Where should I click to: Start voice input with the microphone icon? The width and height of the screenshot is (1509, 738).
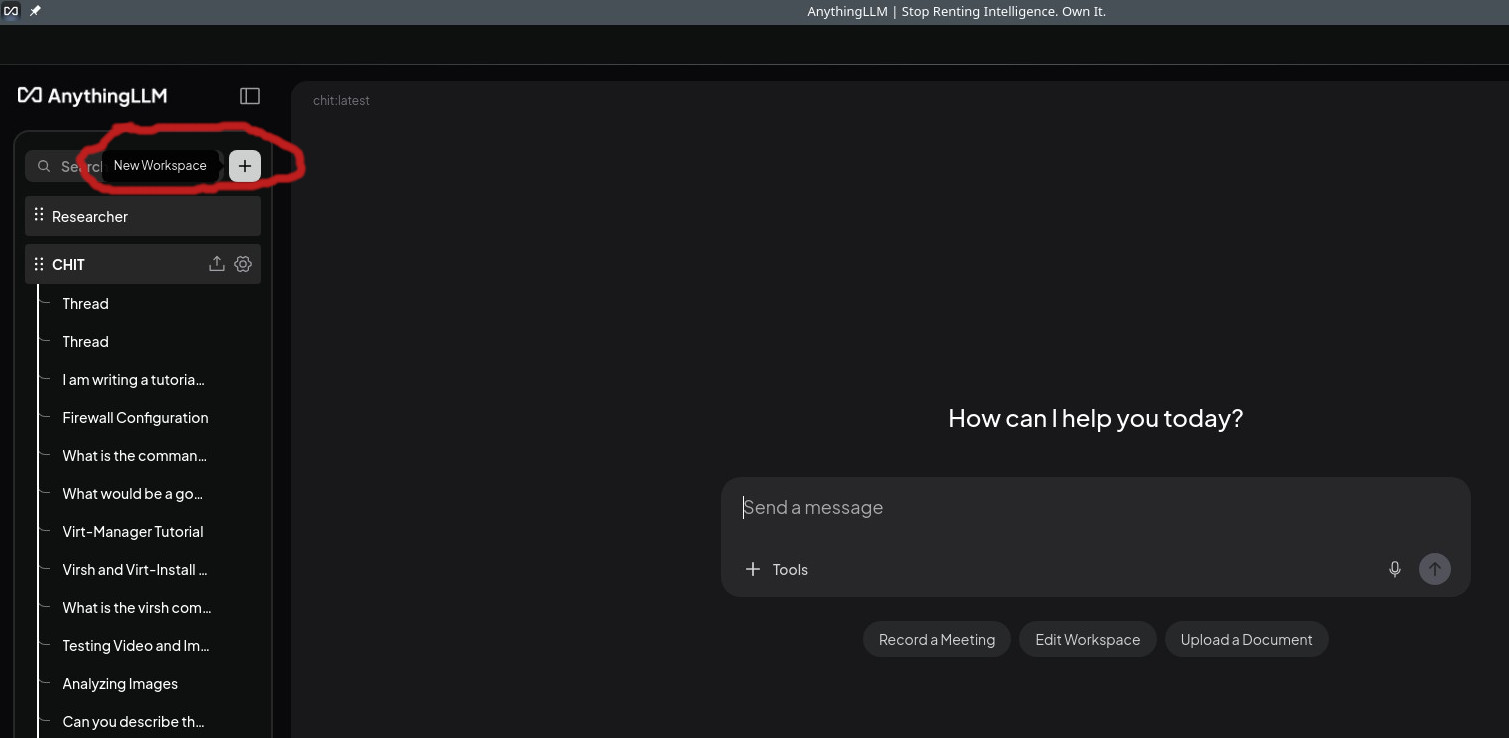1395,569
